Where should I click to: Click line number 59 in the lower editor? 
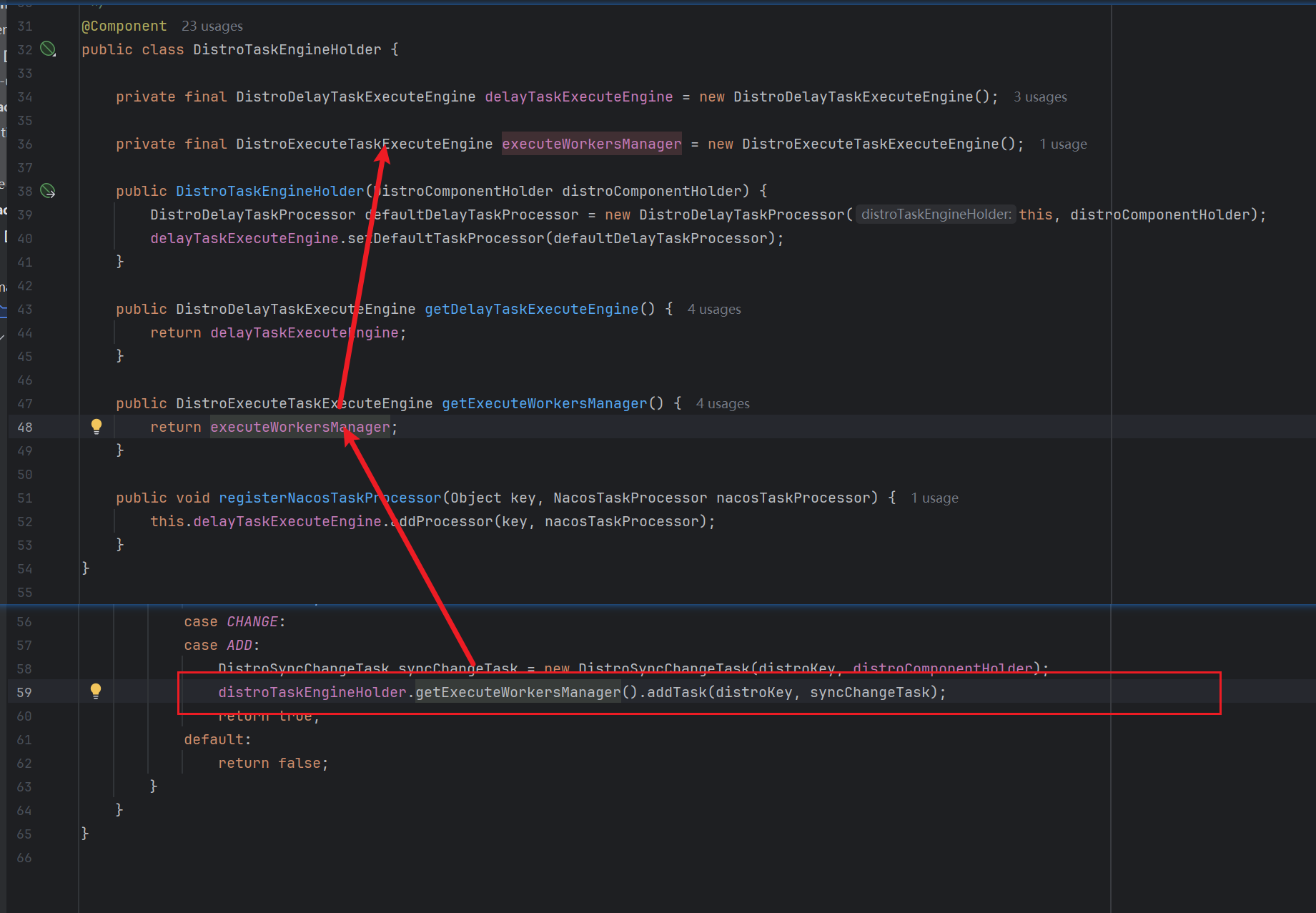pyautogui.click(x=24, y=692)
